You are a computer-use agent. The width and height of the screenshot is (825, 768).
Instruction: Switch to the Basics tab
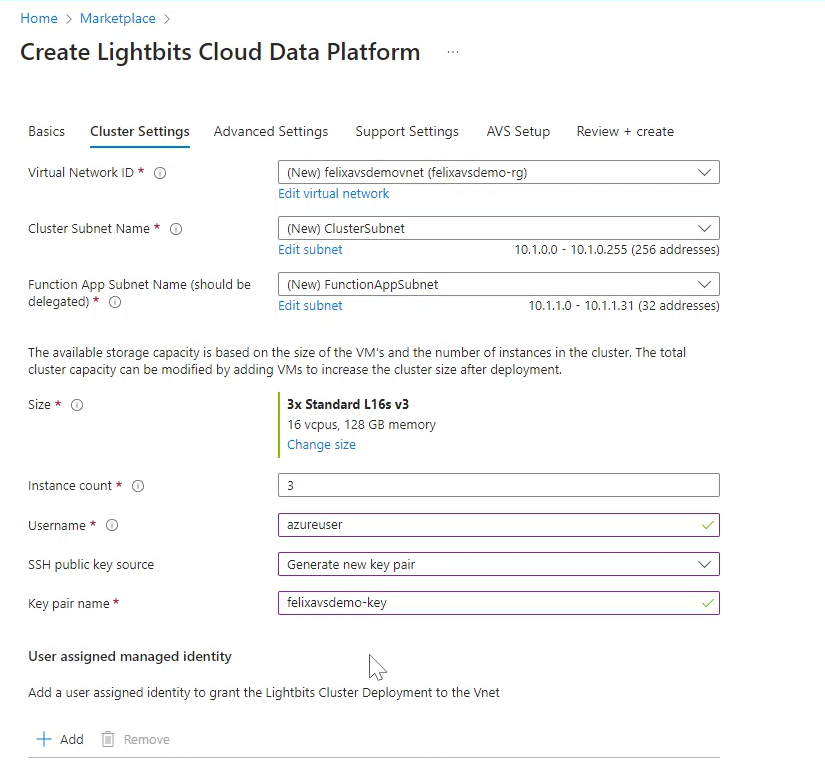[46, 132]
